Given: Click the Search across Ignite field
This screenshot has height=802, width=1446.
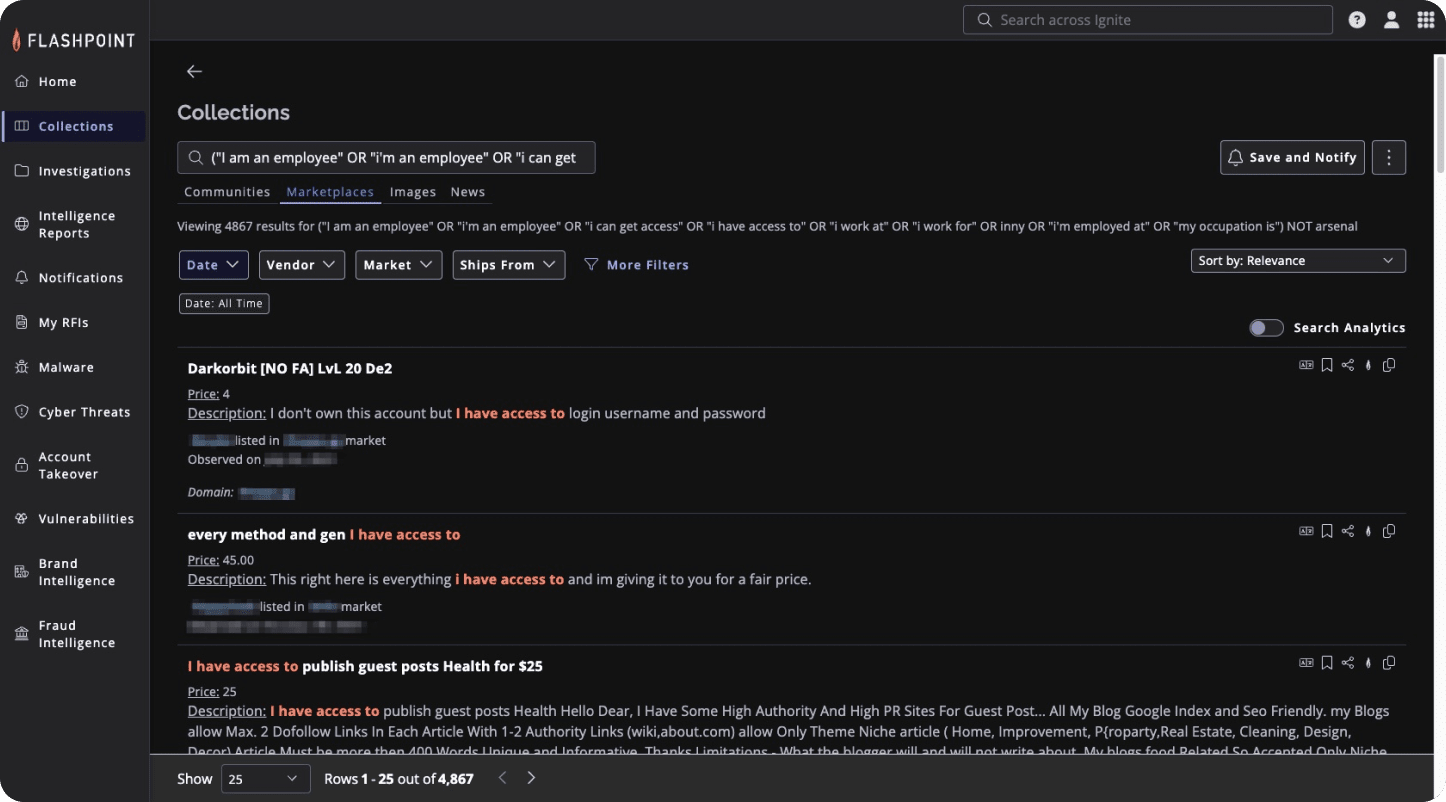Looking at the screenshot, I should coord(1147,20).
